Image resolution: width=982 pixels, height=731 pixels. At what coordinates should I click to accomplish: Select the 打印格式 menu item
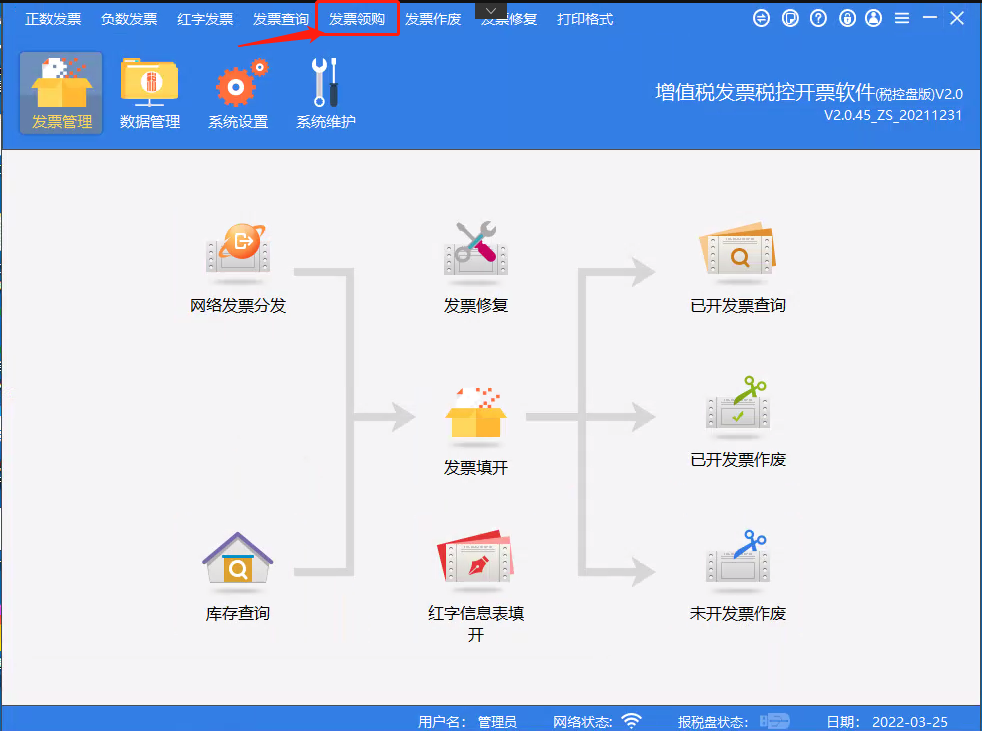tap(585, 19)
